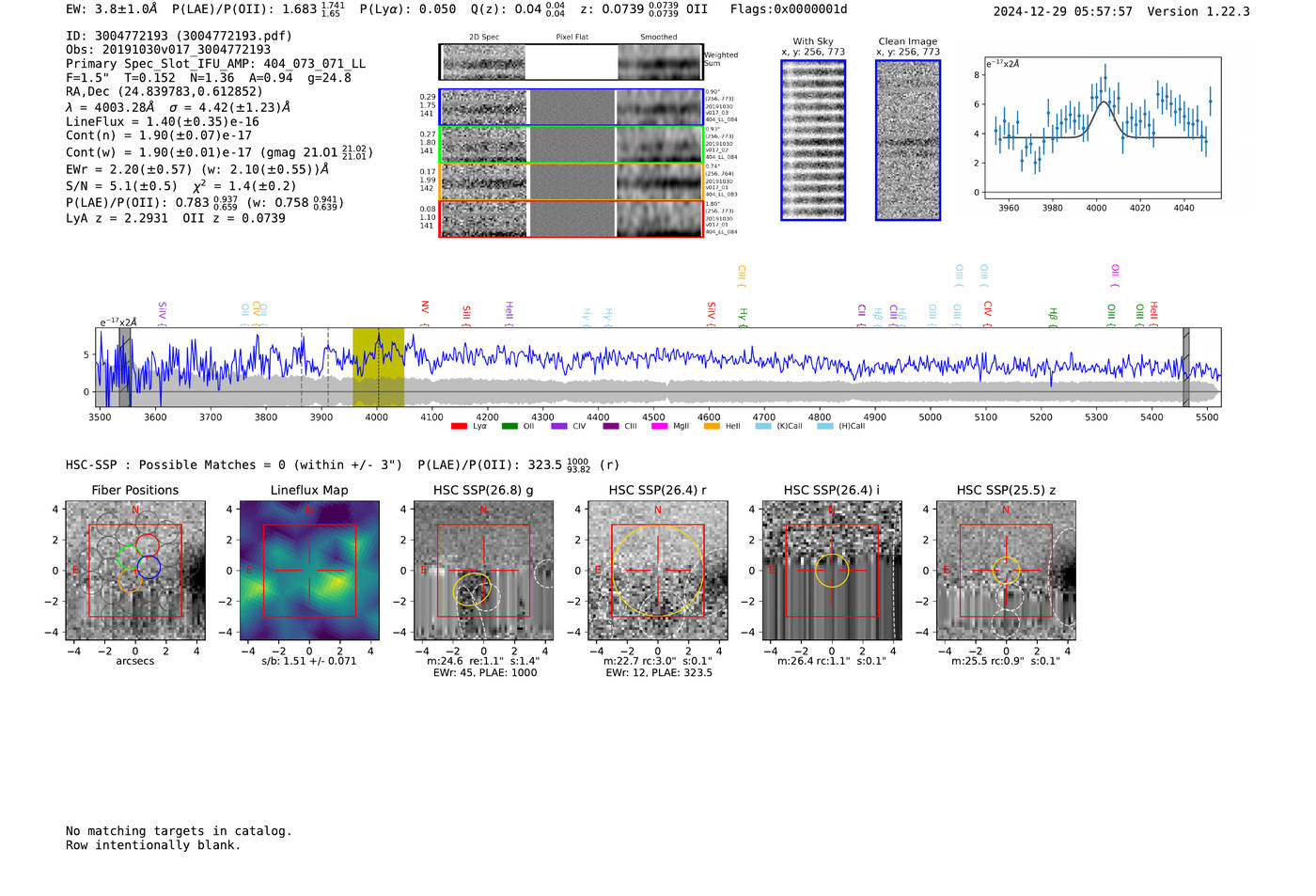Click the purple CIV legend swatch
This screenshot has height=896, width=1316.
click(x=559, y=427)
